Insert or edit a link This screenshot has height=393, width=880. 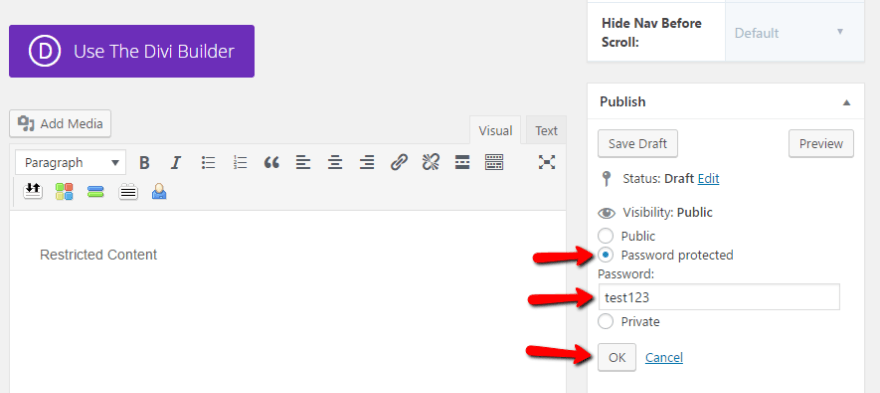pos(398,163)
